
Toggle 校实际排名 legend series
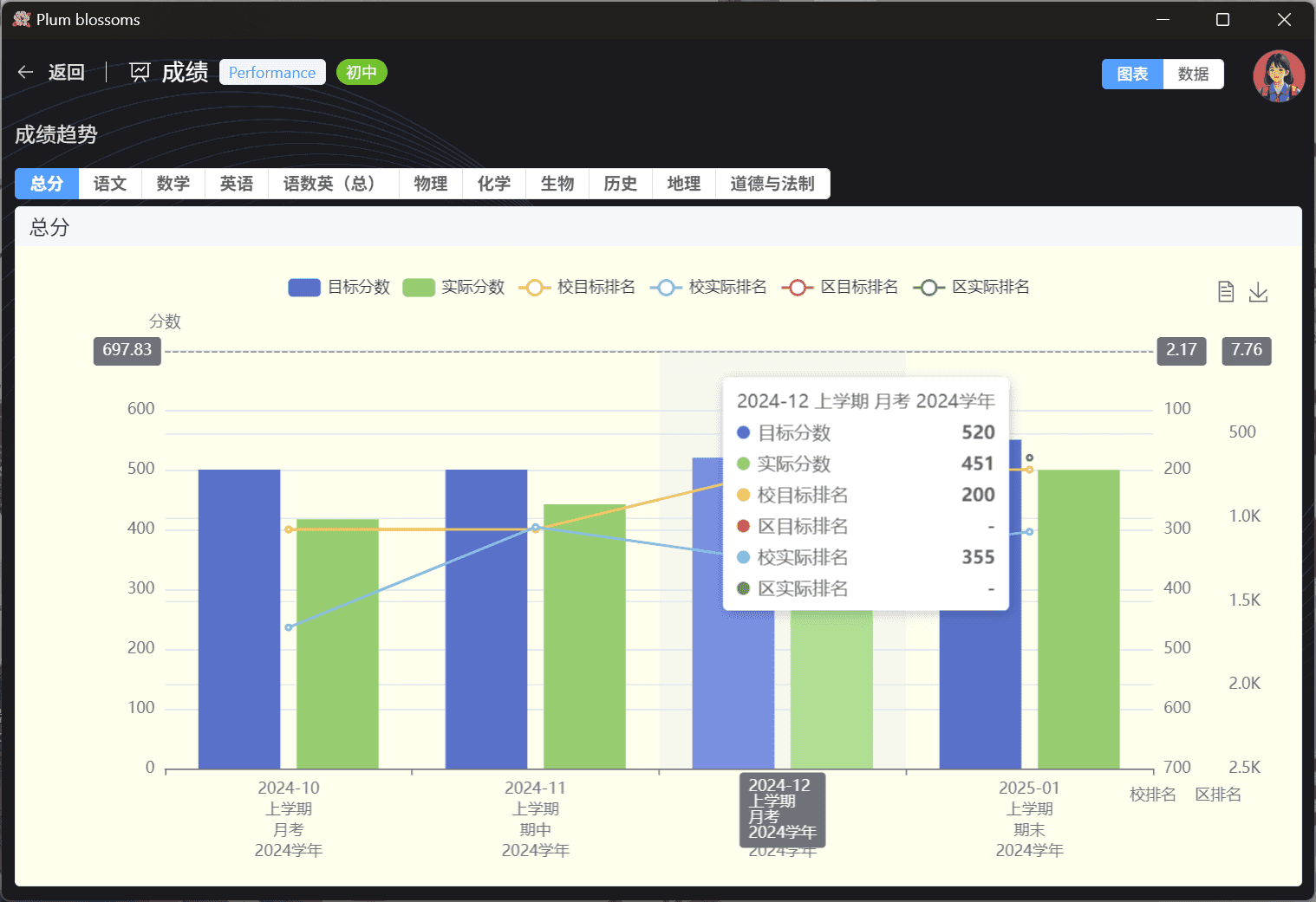(x=708, y=288)
